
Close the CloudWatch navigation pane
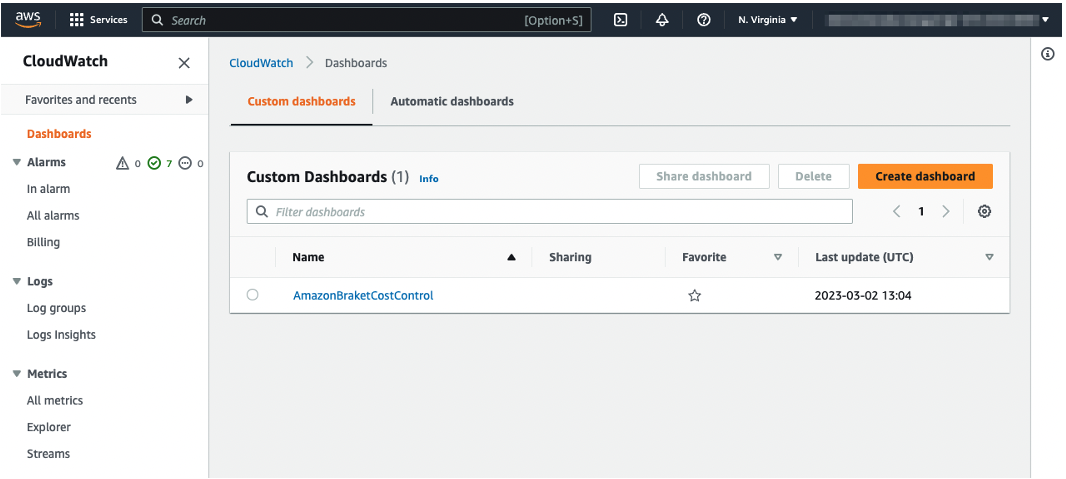pyautogui.click(x=184, y=63)
